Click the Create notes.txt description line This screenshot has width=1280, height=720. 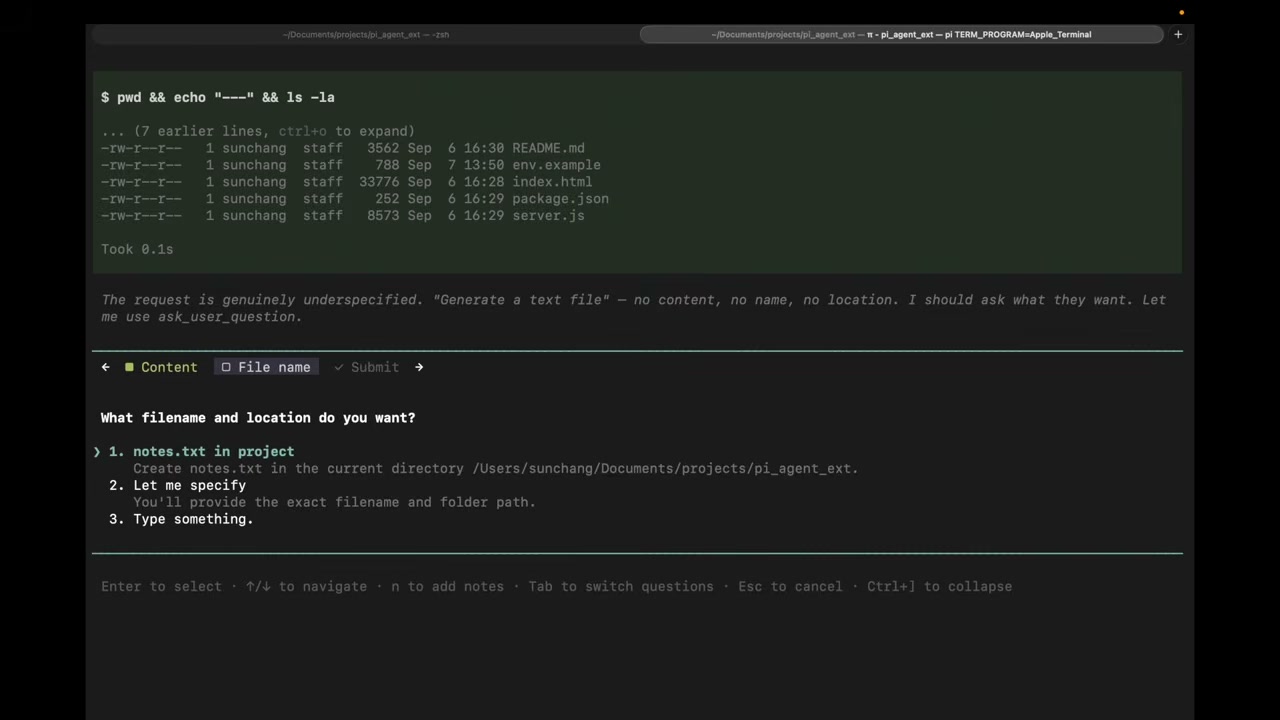click(496, 468)
